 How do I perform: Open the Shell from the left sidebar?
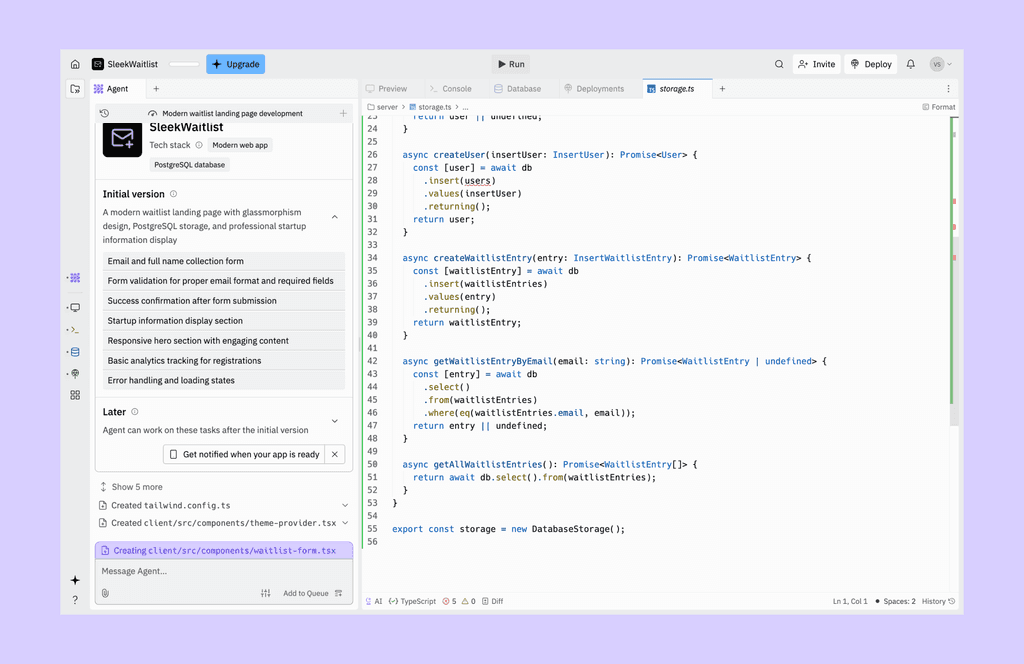point(74,329)
